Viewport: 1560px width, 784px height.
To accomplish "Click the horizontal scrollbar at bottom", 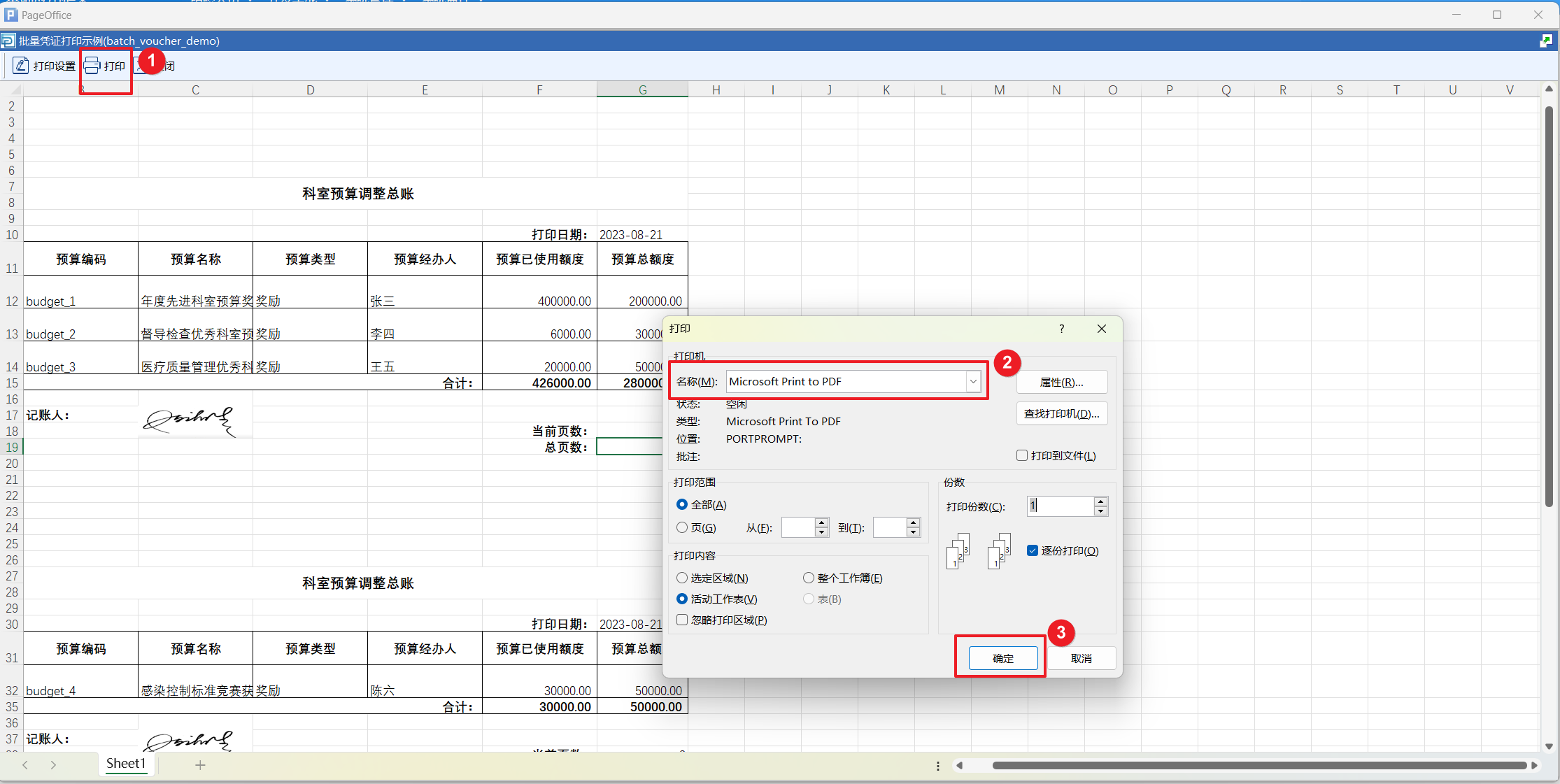I will pos(1258,766).
